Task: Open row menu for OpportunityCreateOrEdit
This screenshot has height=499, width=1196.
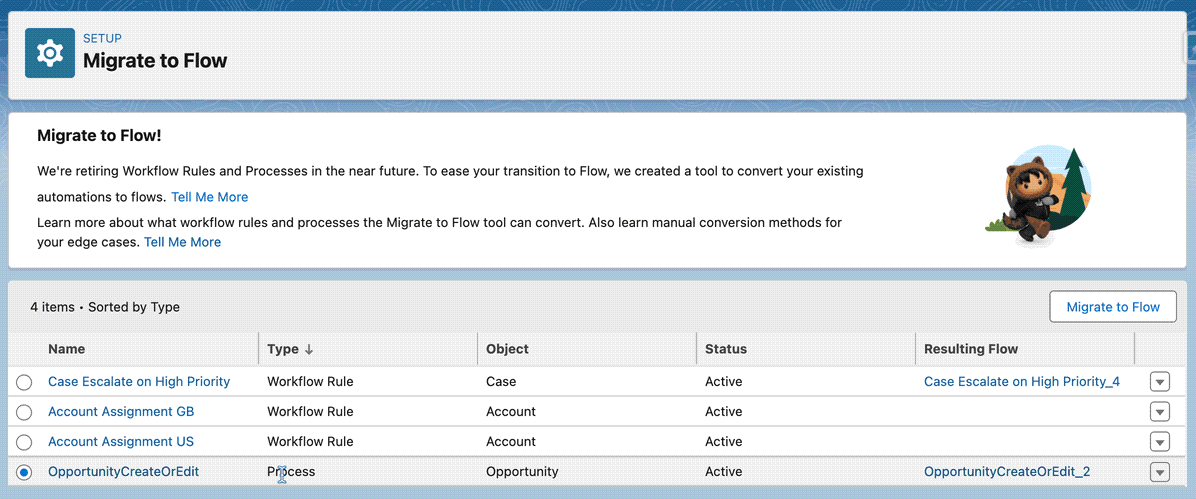Action: [x=1159, y=472]
